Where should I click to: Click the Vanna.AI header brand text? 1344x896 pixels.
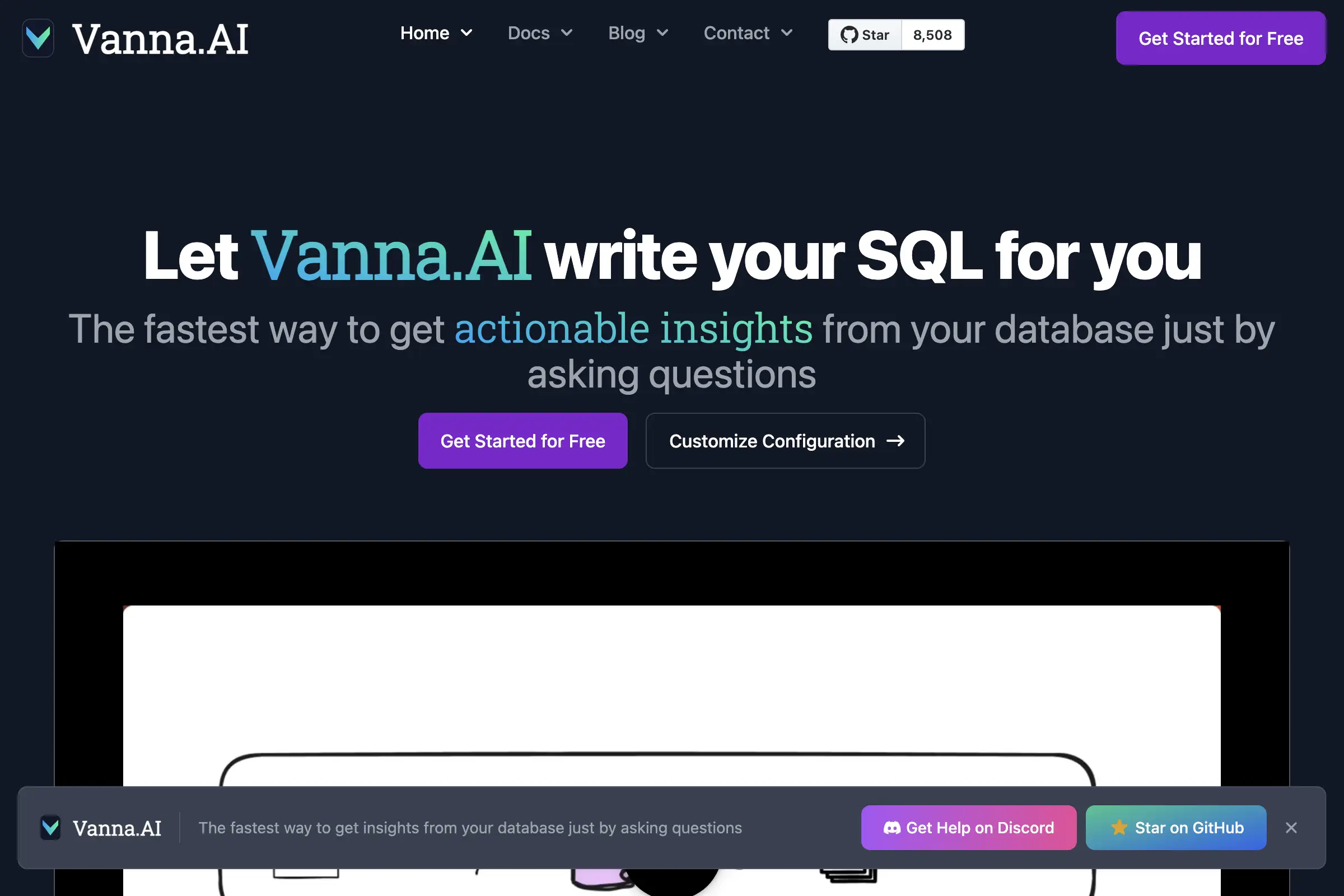[160, 39]
